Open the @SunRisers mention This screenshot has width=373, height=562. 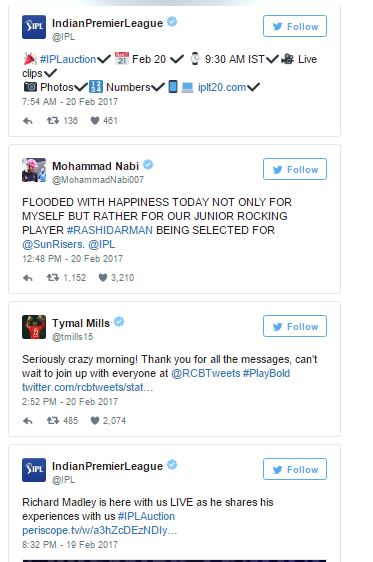click(x=53, y=244)
